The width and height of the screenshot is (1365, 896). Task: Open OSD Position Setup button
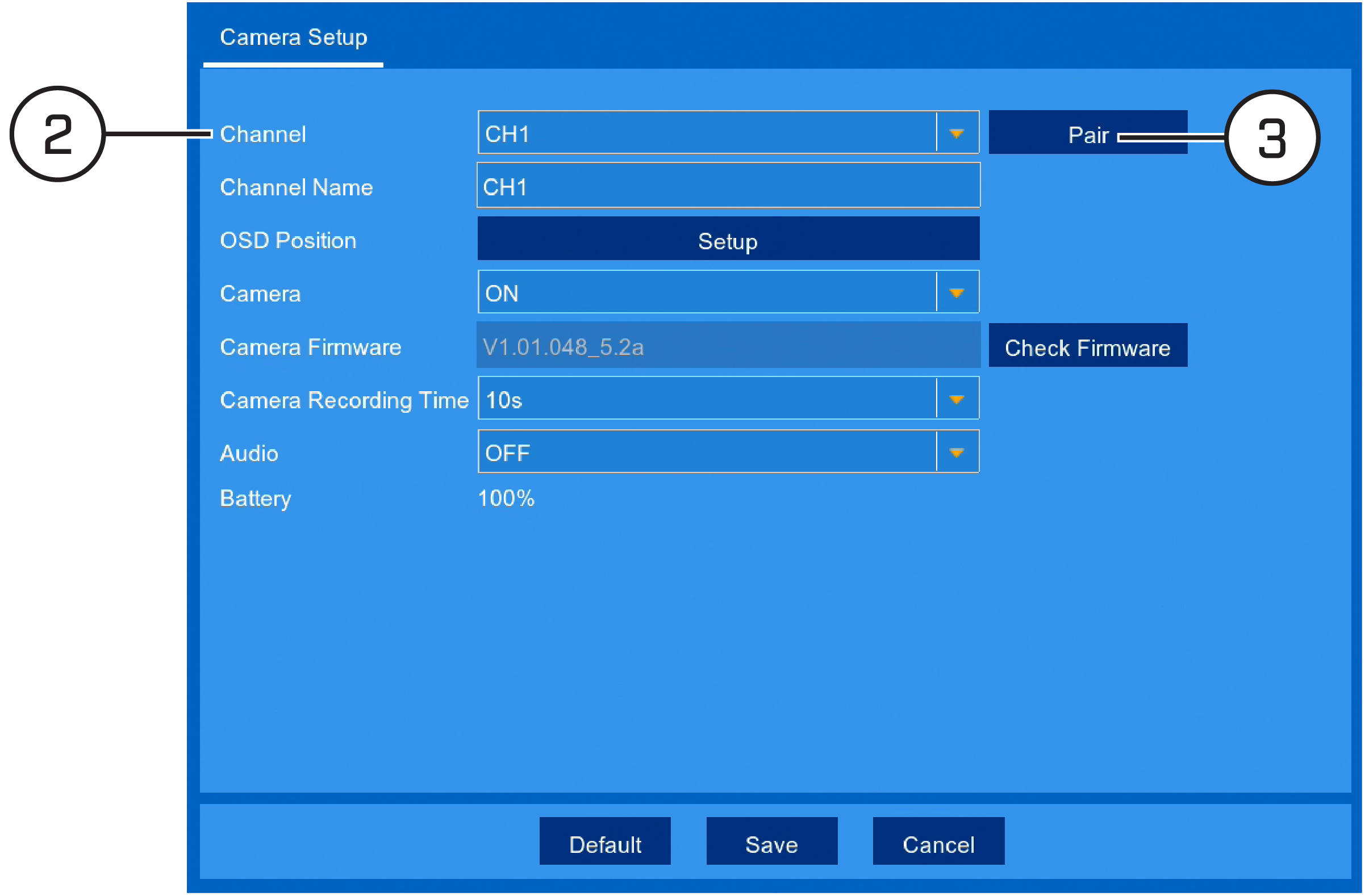click(x=728, y=239)
